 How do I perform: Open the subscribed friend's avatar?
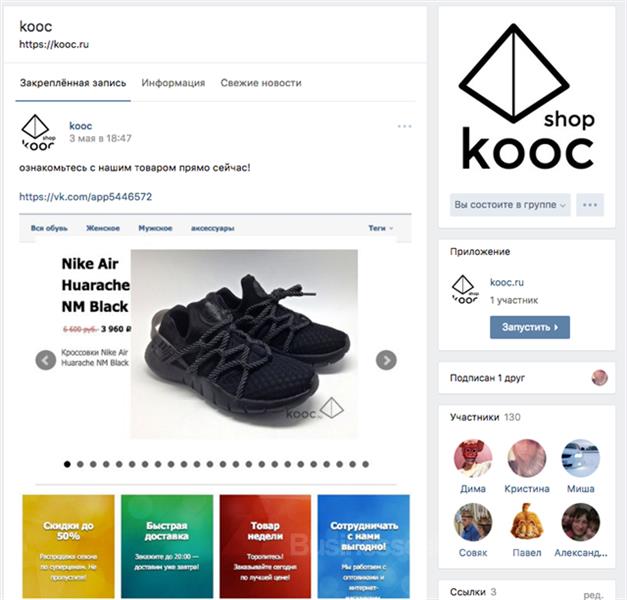tap(599, 378)
